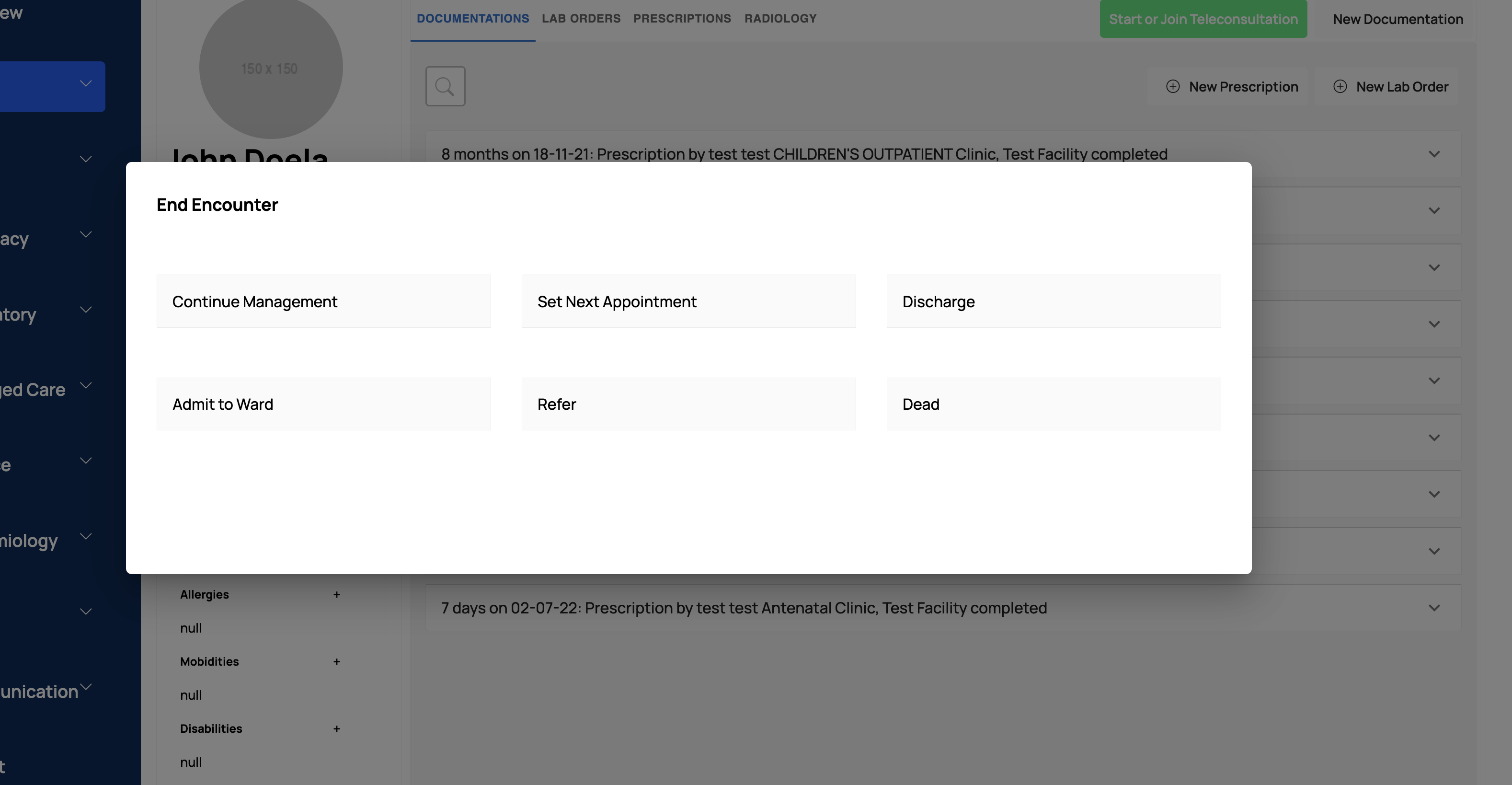
Task: Start or Join Teleconsultation
Action: pos(1203,19)
